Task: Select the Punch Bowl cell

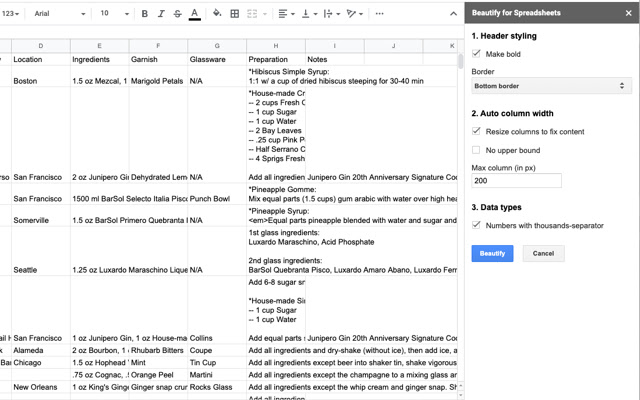Action: 217,194
